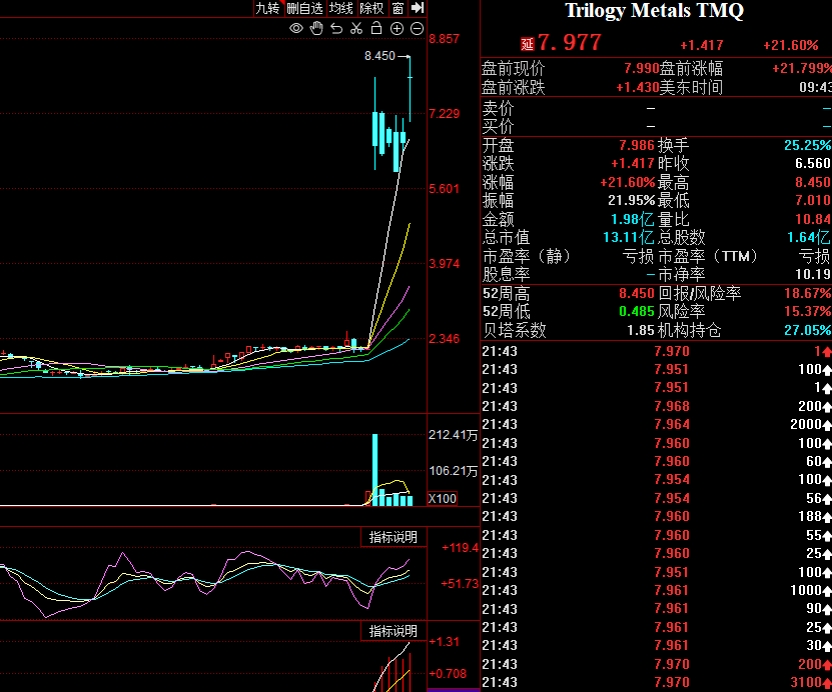Click the 总市值 value 13.11亿

point(628,237)
